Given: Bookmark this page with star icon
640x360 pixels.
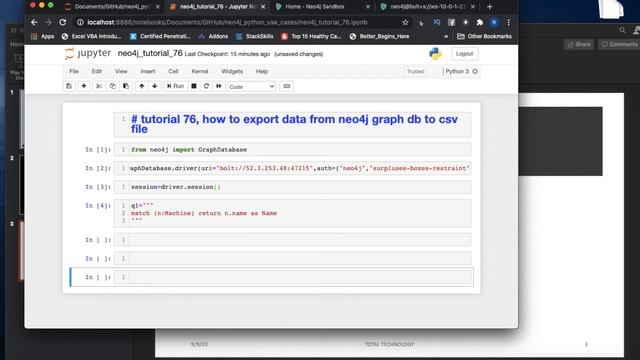Looking at the screenshot, I should coord(405,22).
